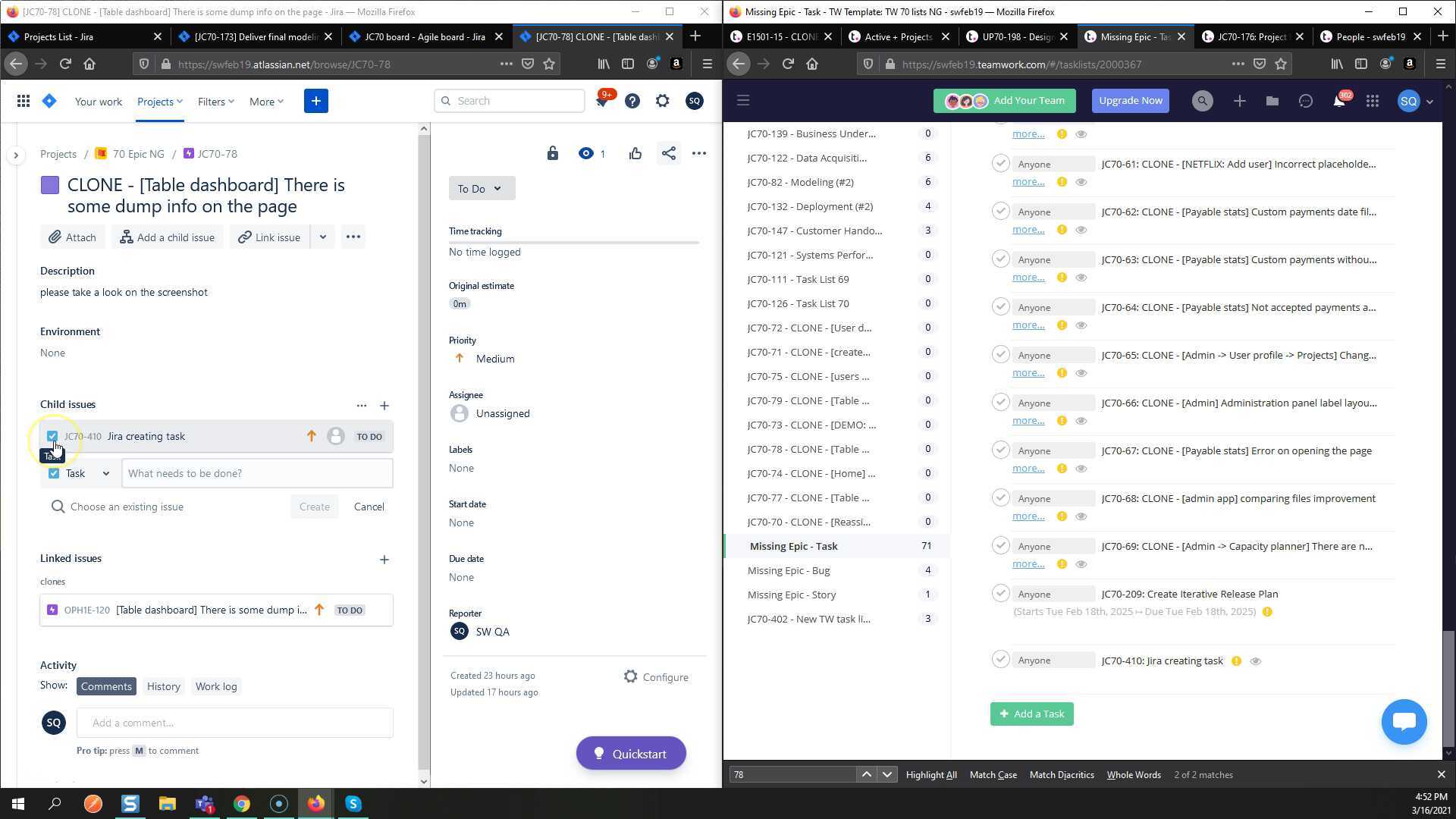Mark JC70-410 Jira creating task complete
The width and height of the screenshot is (1456, 819).
click(x=1000, y=660)
